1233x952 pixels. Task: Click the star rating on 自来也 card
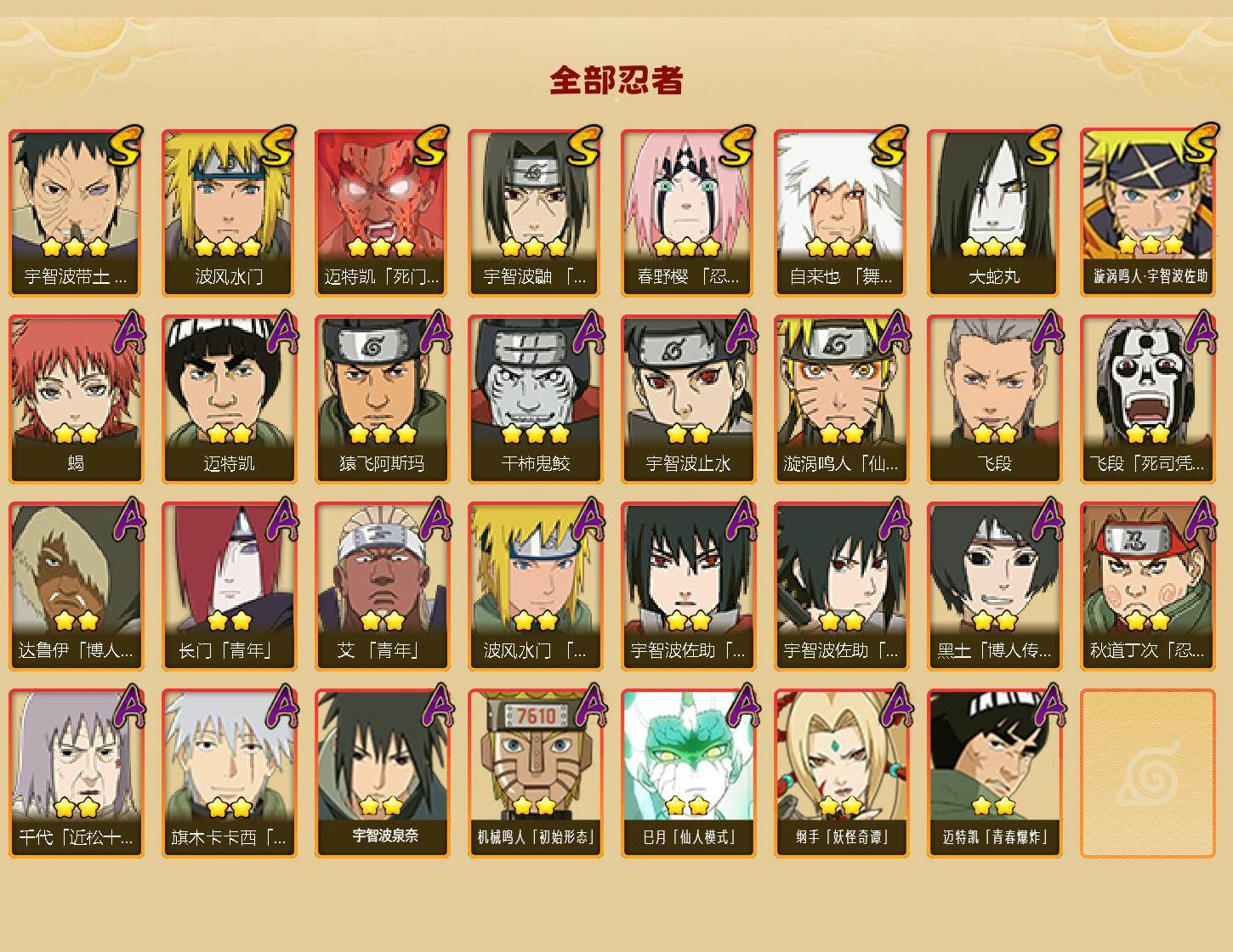click(x=840, y=247)
